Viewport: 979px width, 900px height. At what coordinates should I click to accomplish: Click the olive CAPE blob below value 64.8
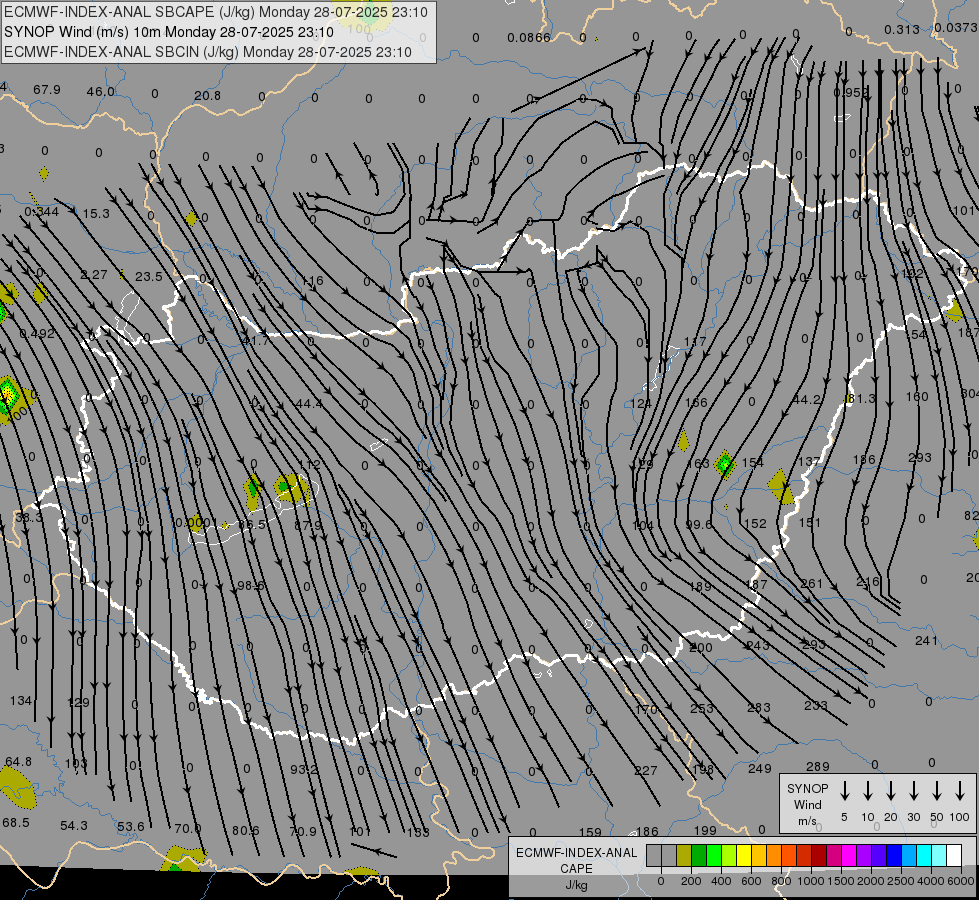(17, 786)
